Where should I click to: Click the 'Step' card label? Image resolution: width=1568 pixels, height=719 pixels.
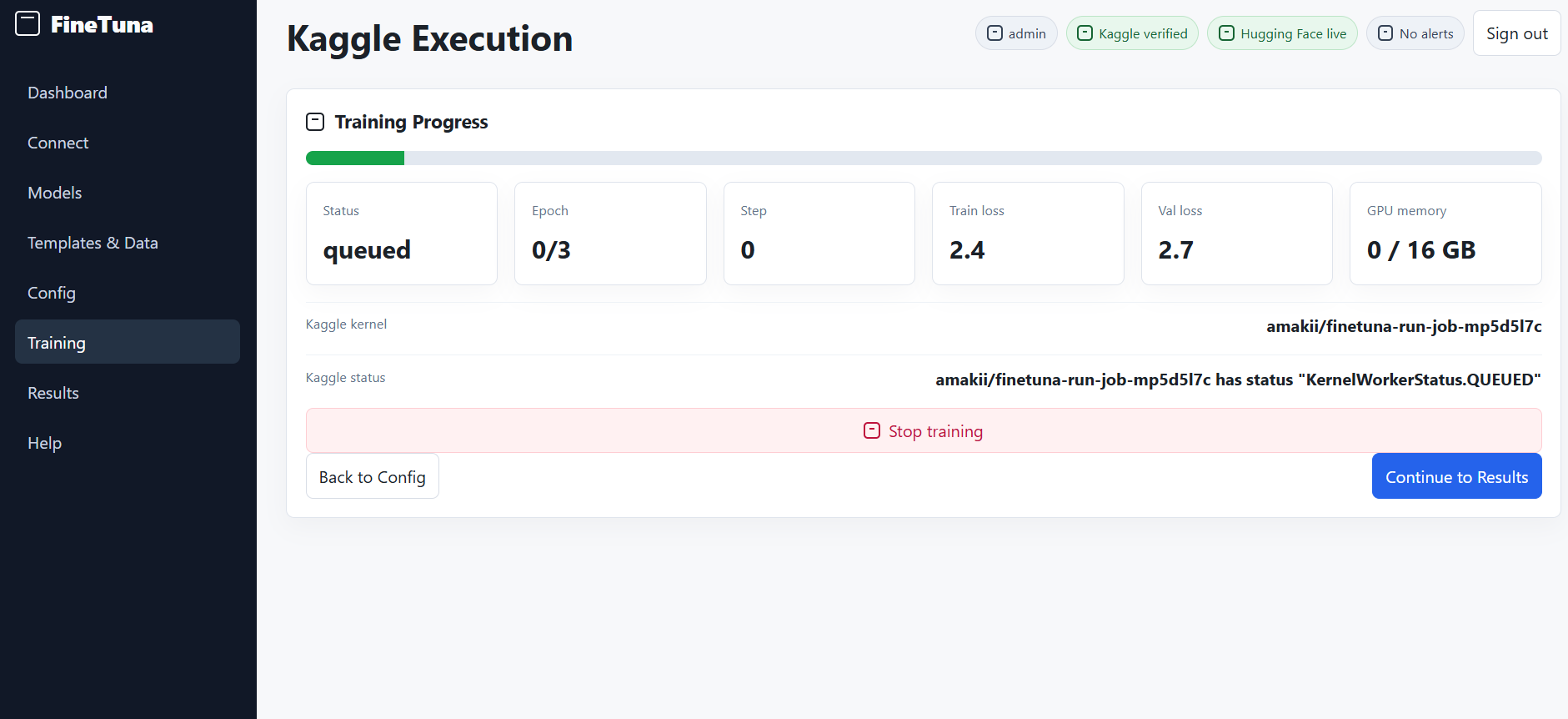[x=754, y=211]
